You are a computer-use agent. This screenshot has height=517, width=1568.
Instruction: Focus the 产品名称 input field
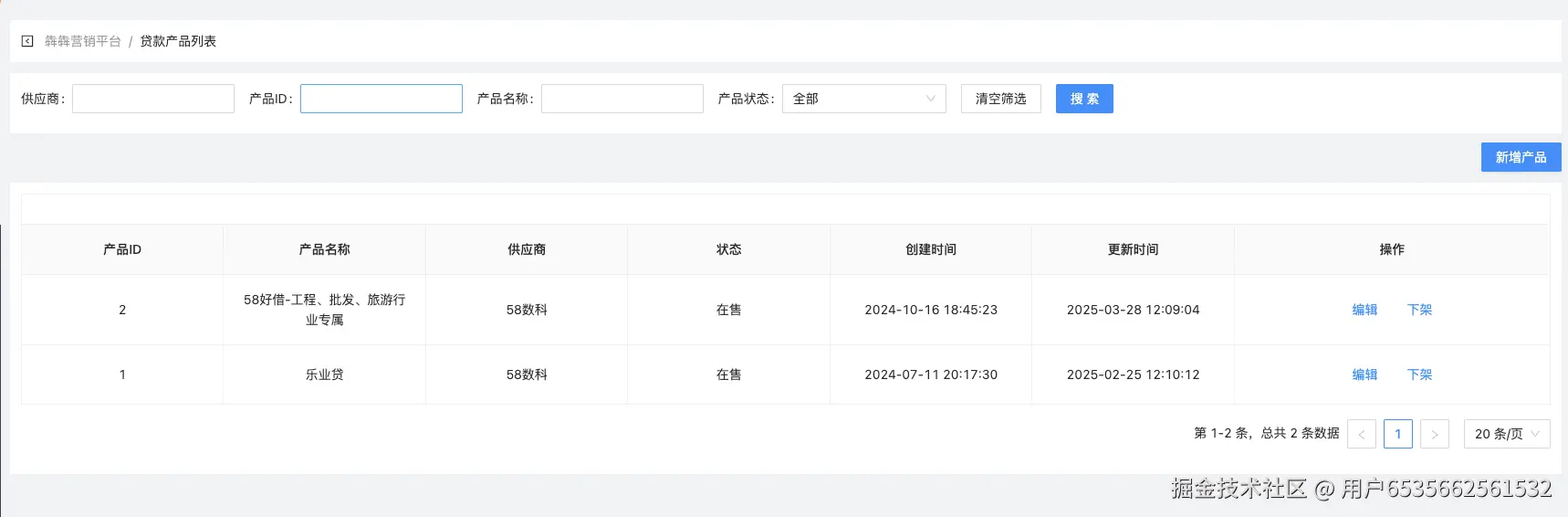point(622,99)
